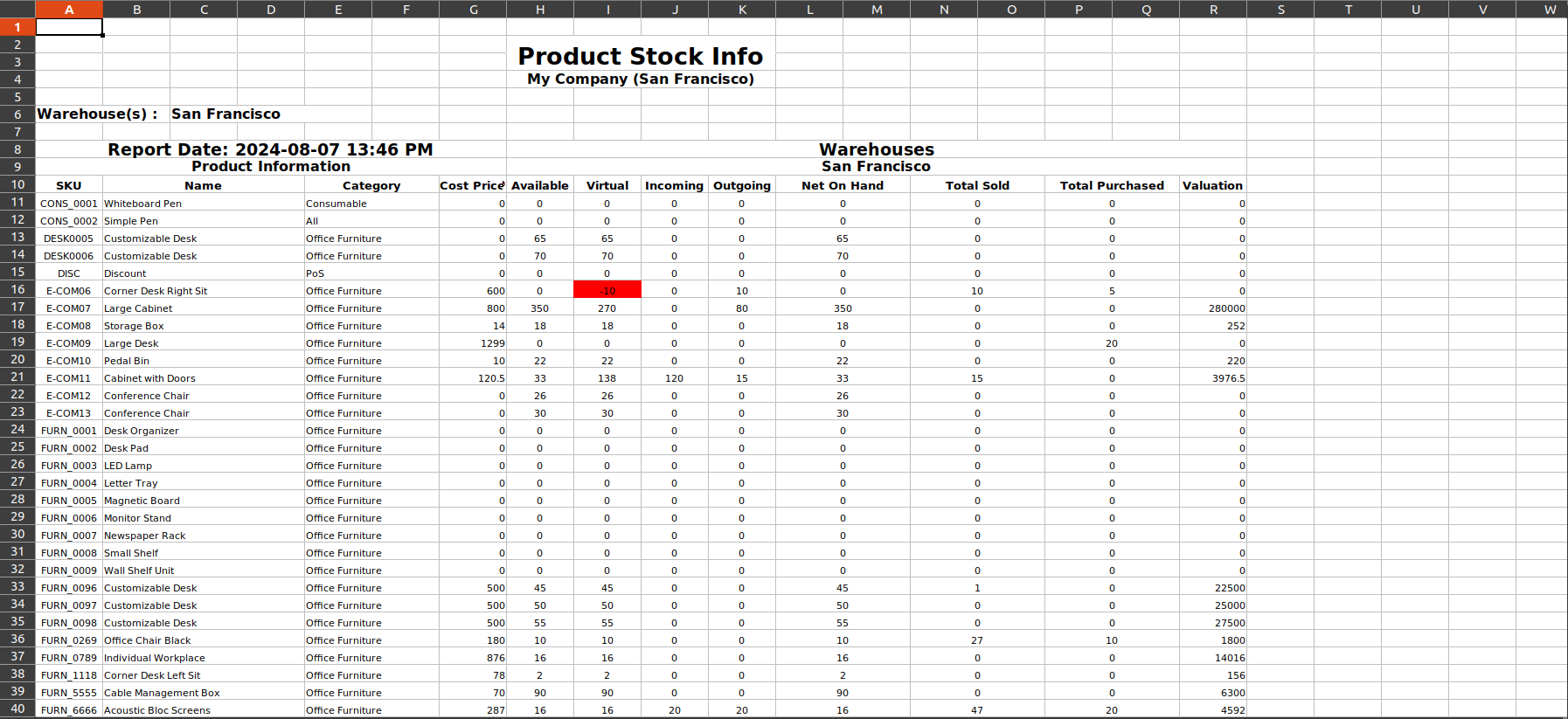
Task: Click 'My Company (San Francisco)' subtitle
Action: pyautogui.click(x=641, y=80)
